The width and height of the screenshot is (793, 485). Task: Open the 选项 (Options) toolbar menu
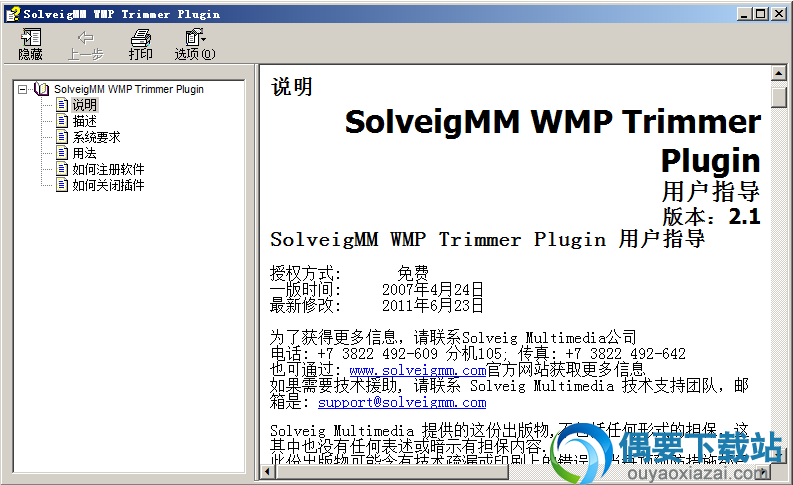195,45
